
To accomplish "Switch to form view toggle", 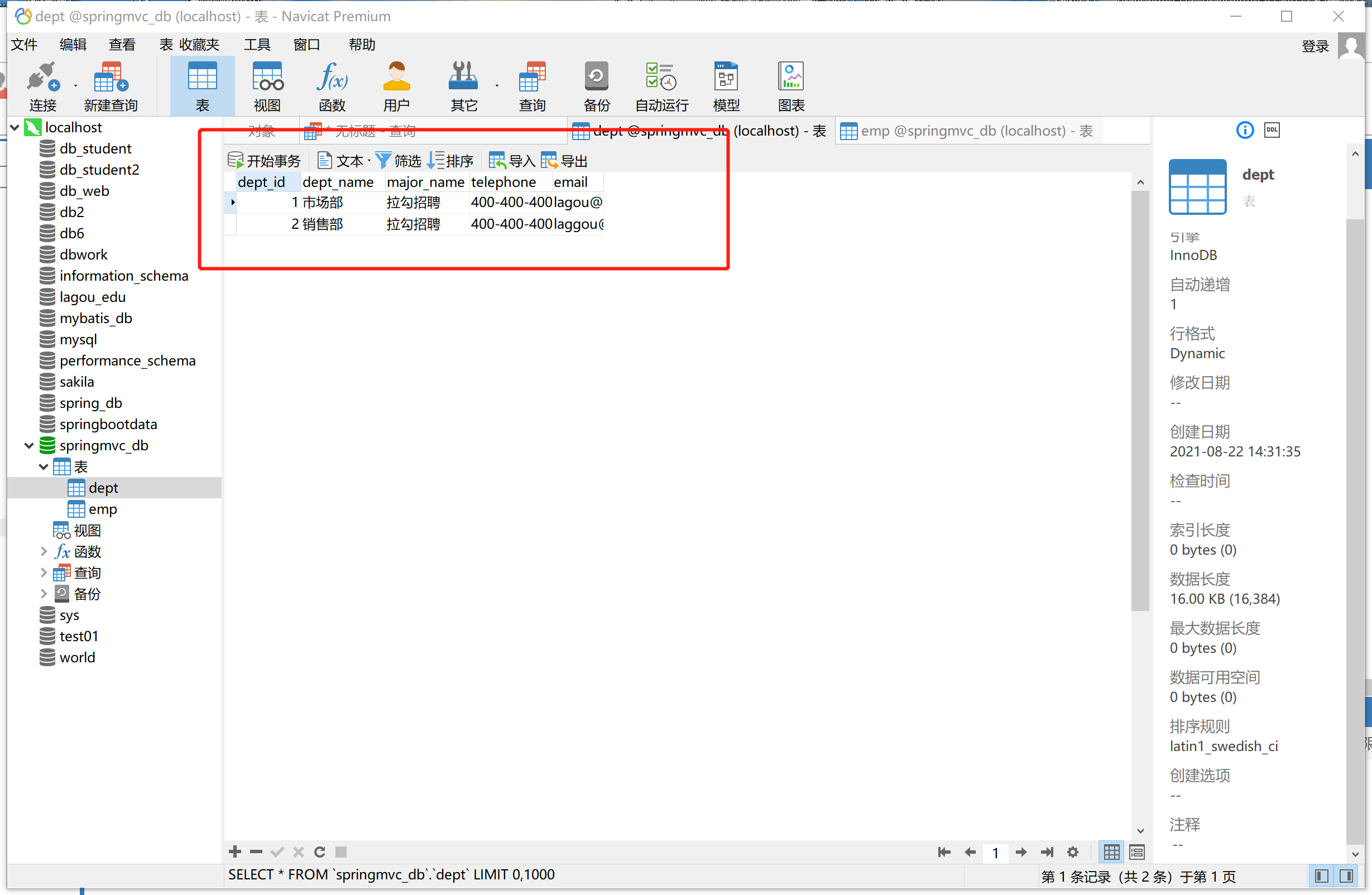I will [x=1137, y=851].
